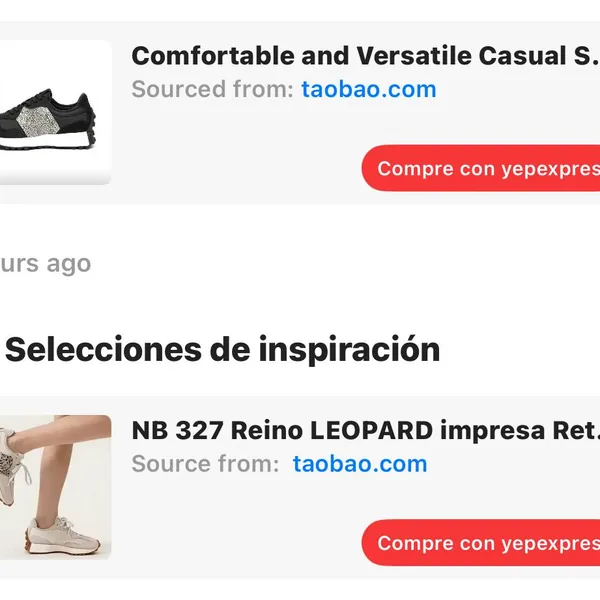600x600 pixels.
Task: Open the black glitter sneaker thumbnail
Action: click(x=55, y=112)
